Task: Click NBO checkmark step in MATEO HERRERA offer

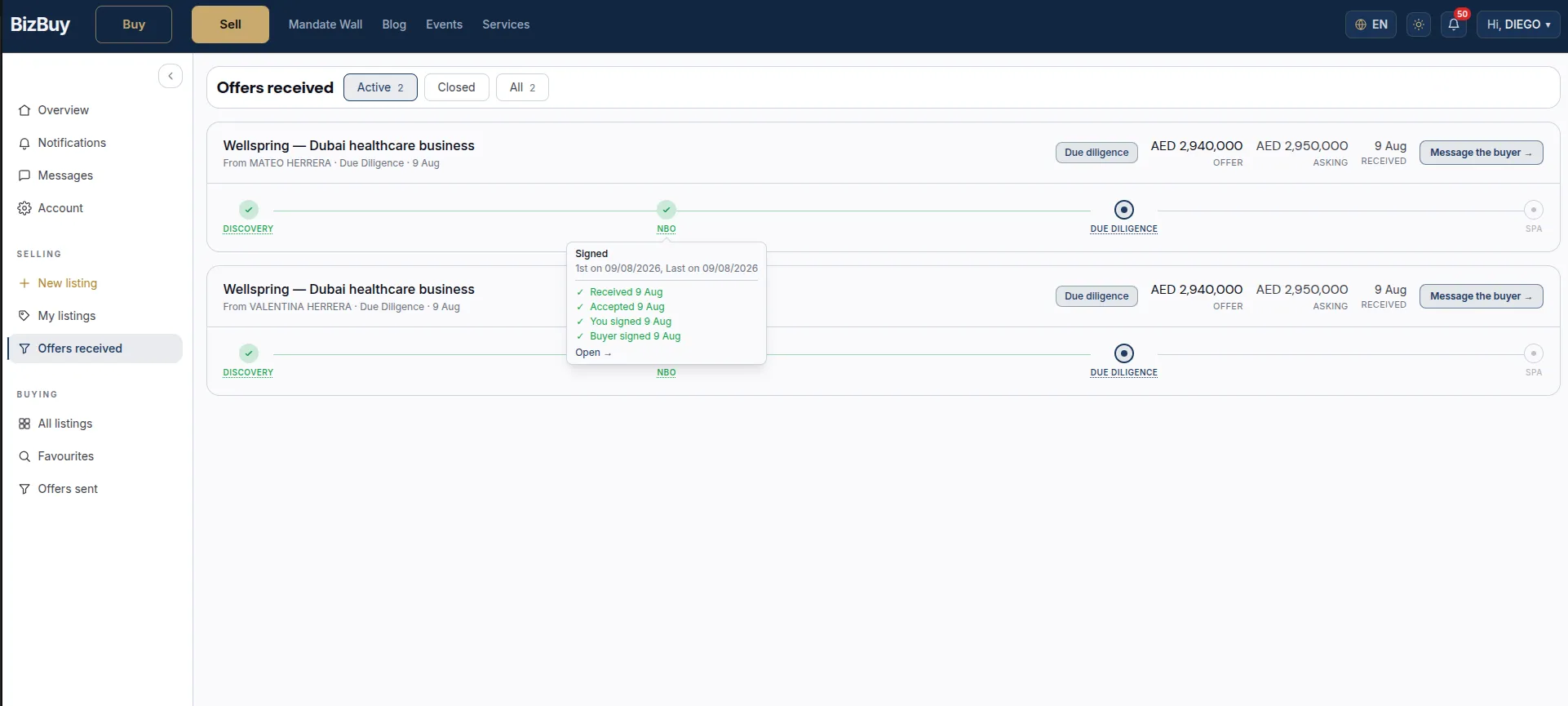Action: click(667, 210)
